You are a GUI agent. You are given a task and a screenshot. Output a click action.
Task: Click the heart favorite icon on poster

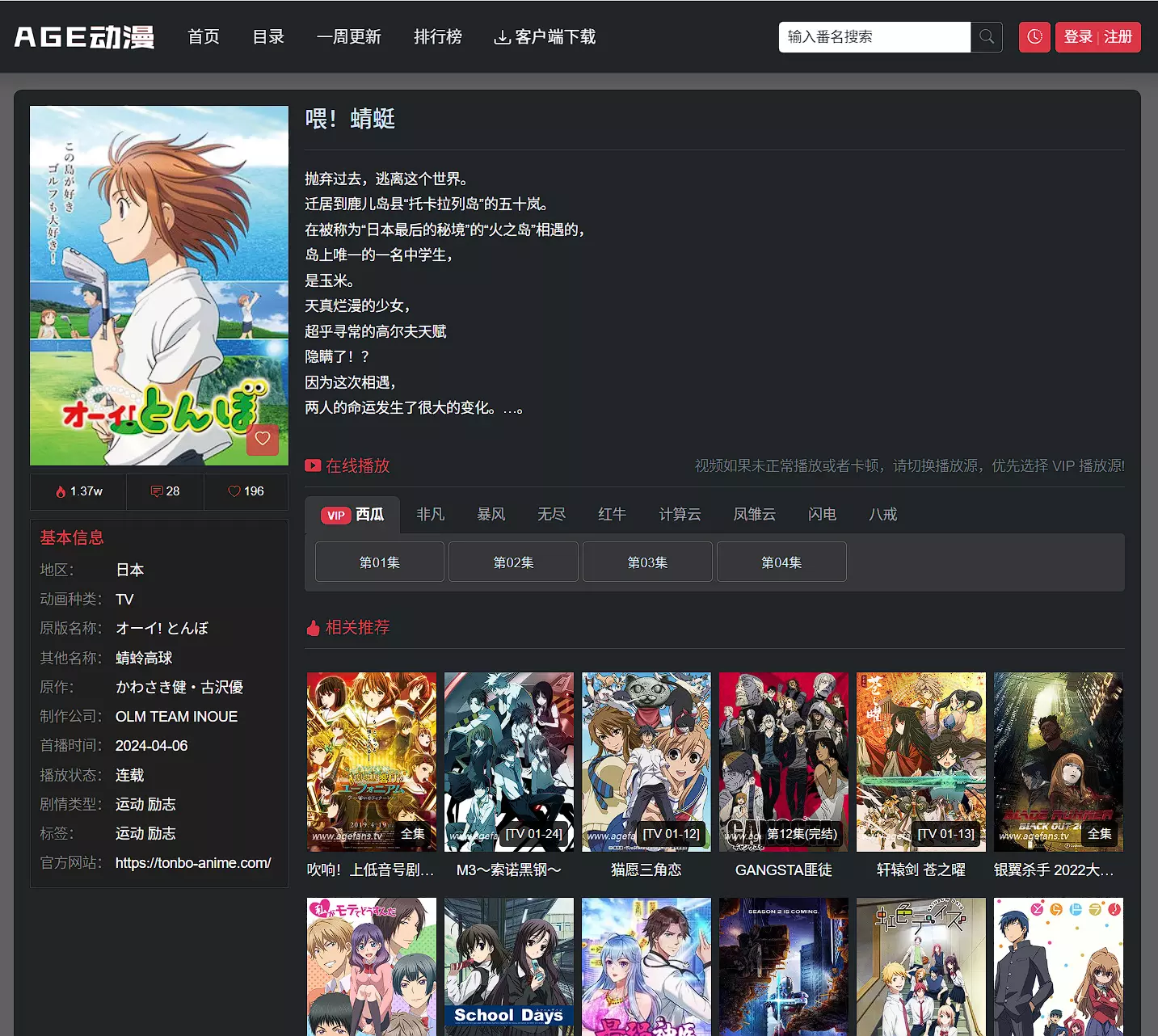pyautogui.click(x=263, y=439)
